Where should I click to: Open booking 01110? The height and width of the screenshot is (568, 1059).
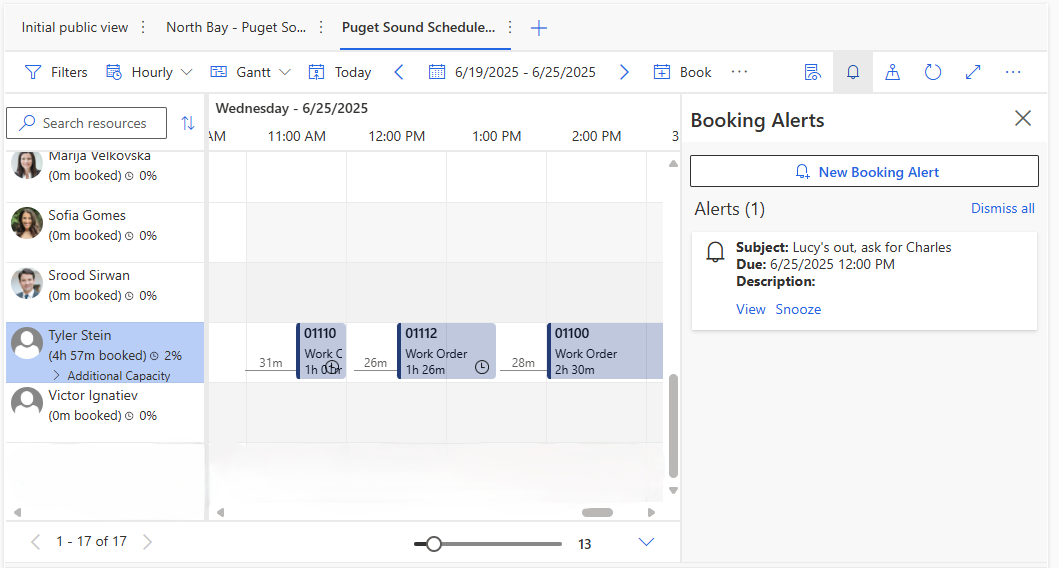coord(321,351)
